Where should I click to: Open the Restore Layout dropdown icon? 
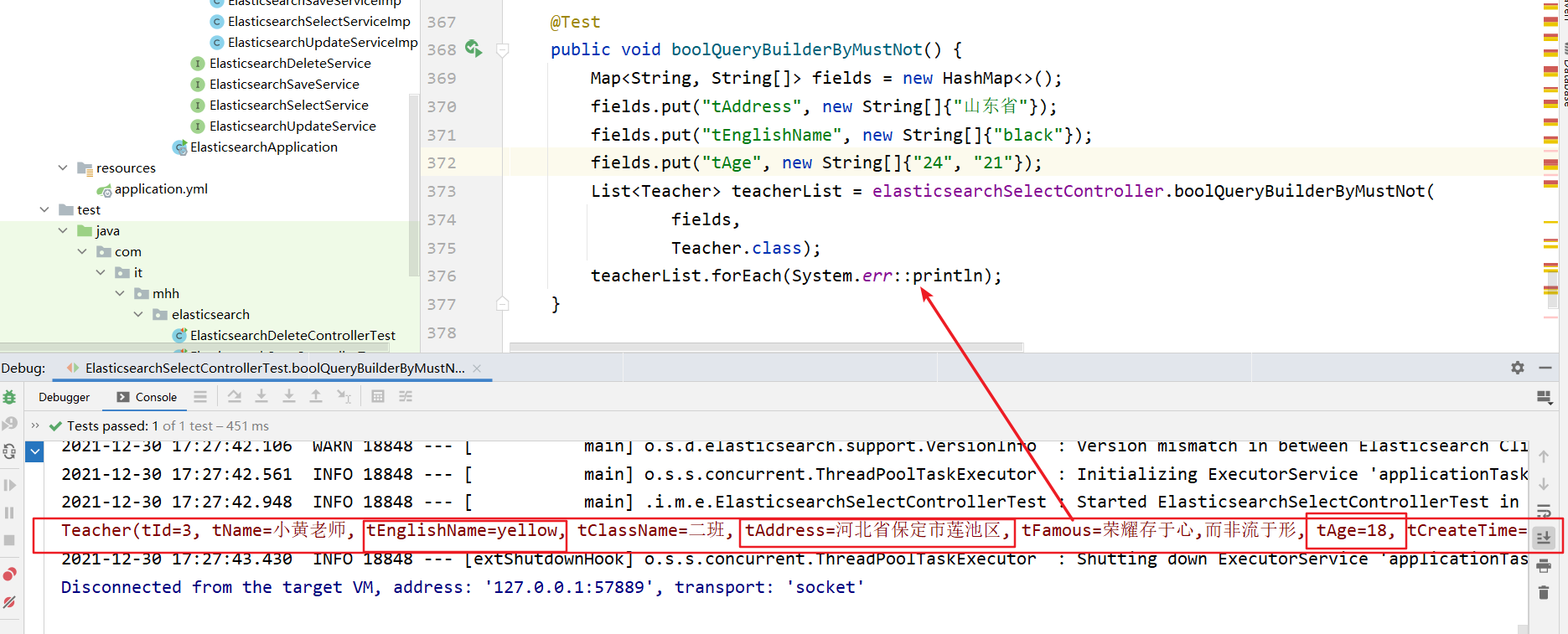point(1545,397)
